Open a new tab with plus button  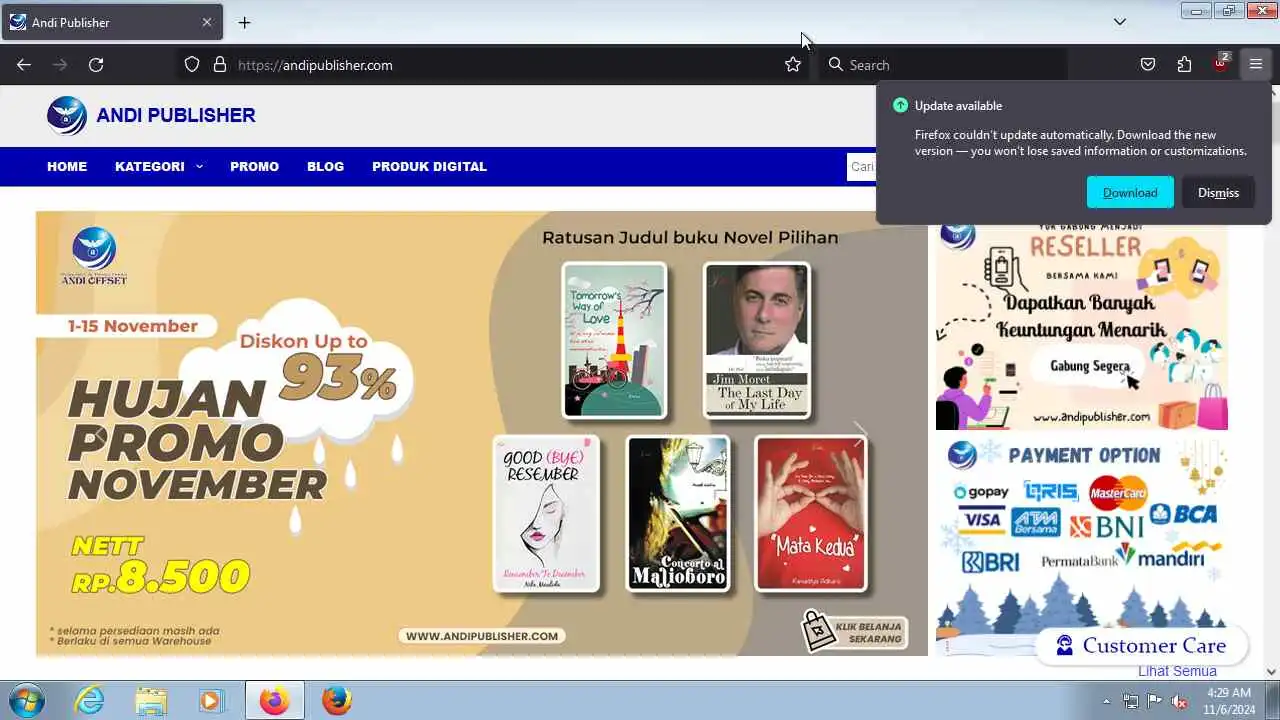click(244, 22)
